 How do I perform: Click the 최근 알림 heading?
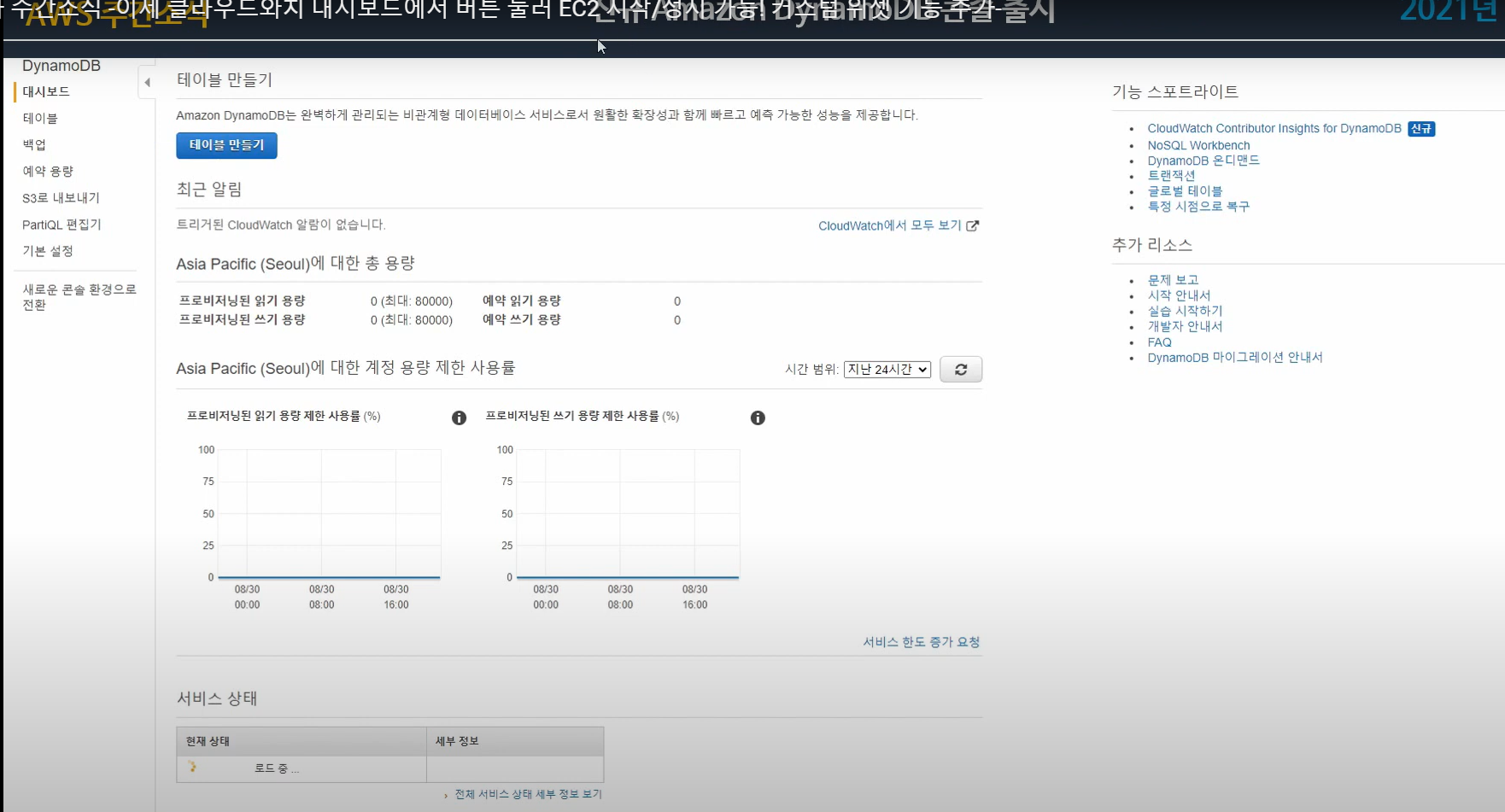(x=209, y=190)
